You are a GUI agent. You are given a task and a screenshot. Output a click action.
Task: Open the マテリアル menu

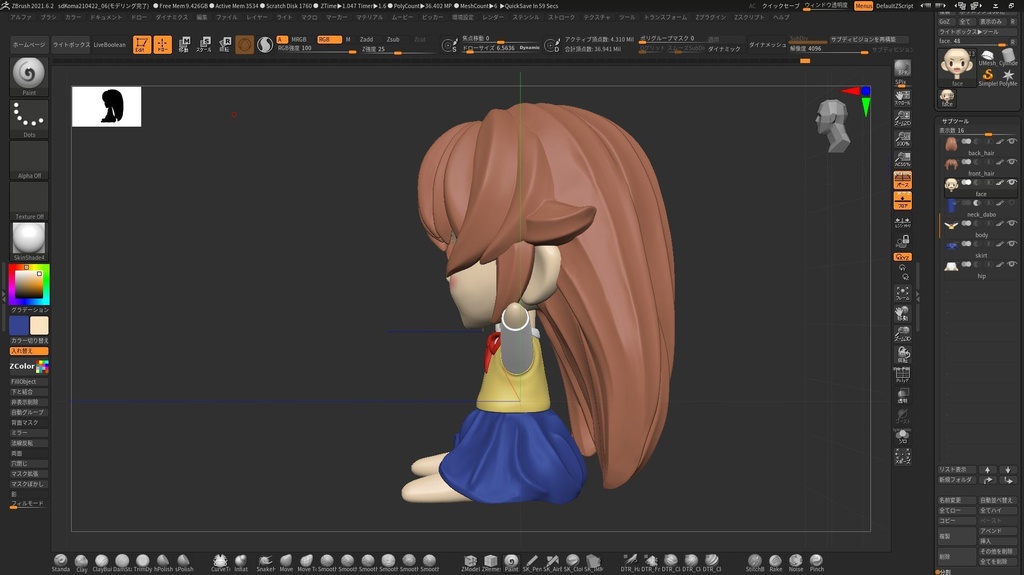click(x=369, y=17)
